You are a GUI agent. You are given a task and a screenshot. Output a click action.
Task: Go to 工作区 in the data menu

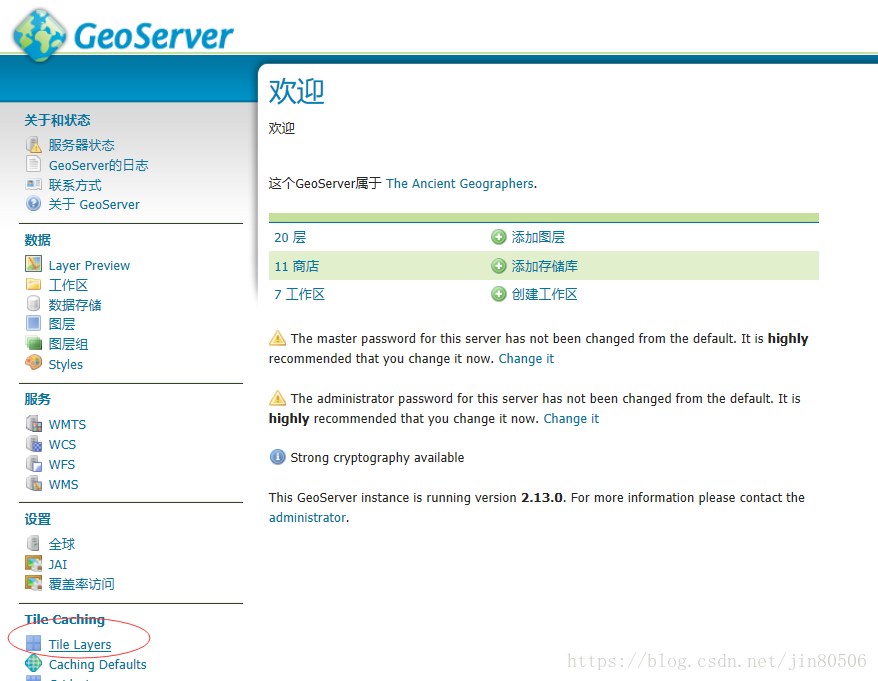pyautogui.click(x=68, y=285)
